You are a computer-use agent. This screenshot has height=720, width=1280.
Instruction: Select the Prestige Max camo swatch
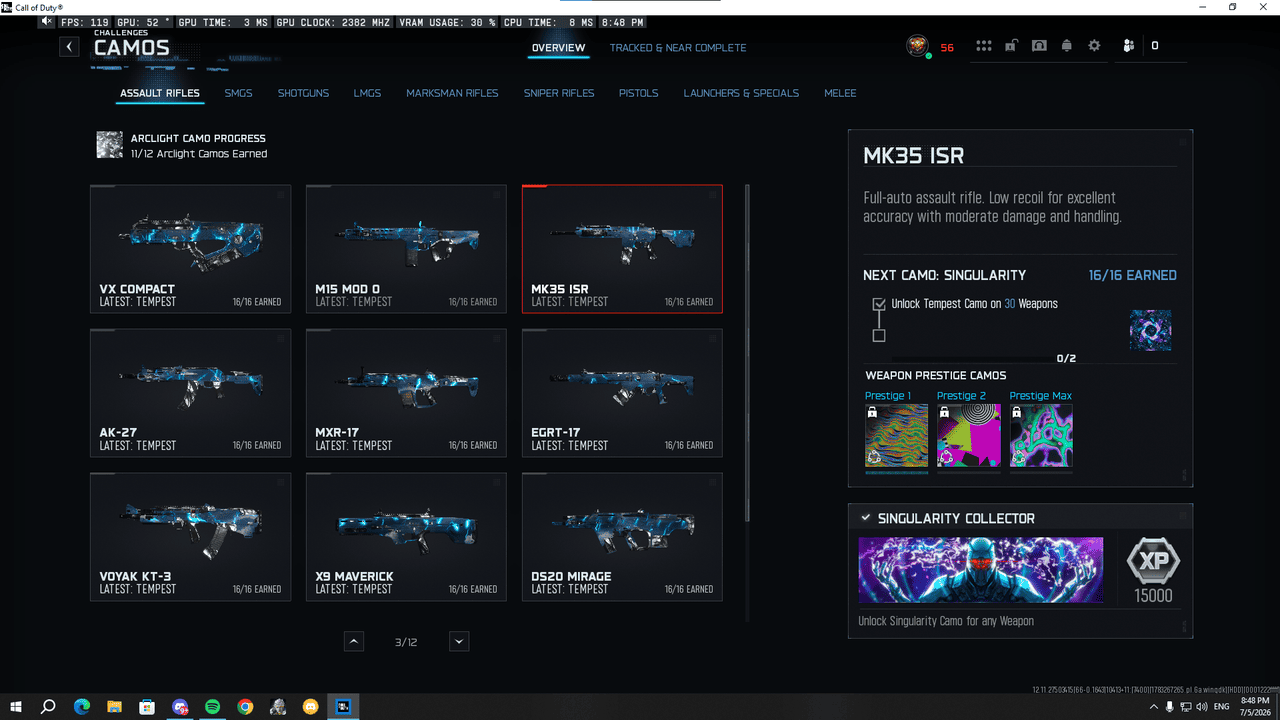click(1041, 435)
